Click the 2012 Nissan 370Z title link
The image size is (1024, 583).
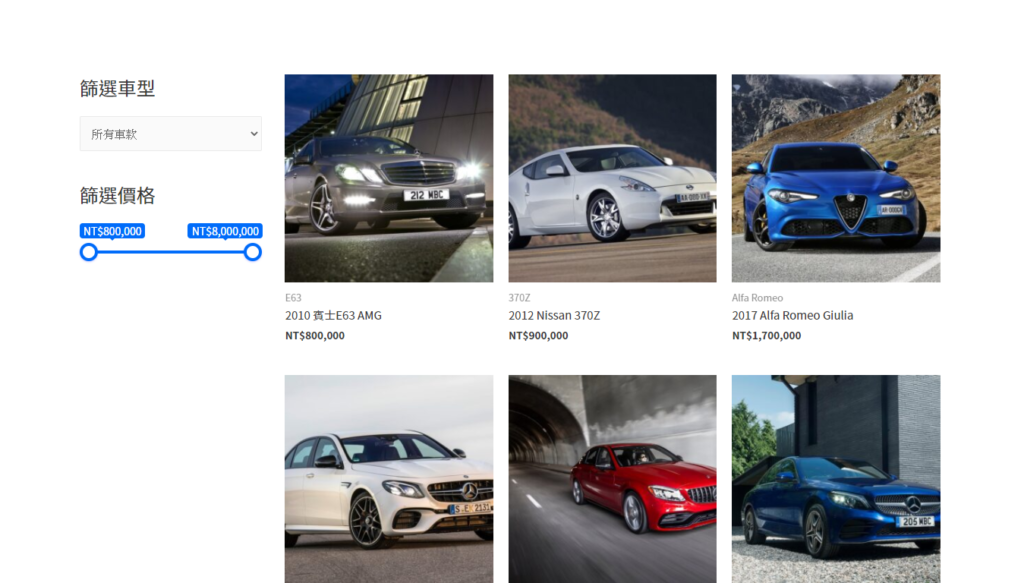(x=554, y=315)
